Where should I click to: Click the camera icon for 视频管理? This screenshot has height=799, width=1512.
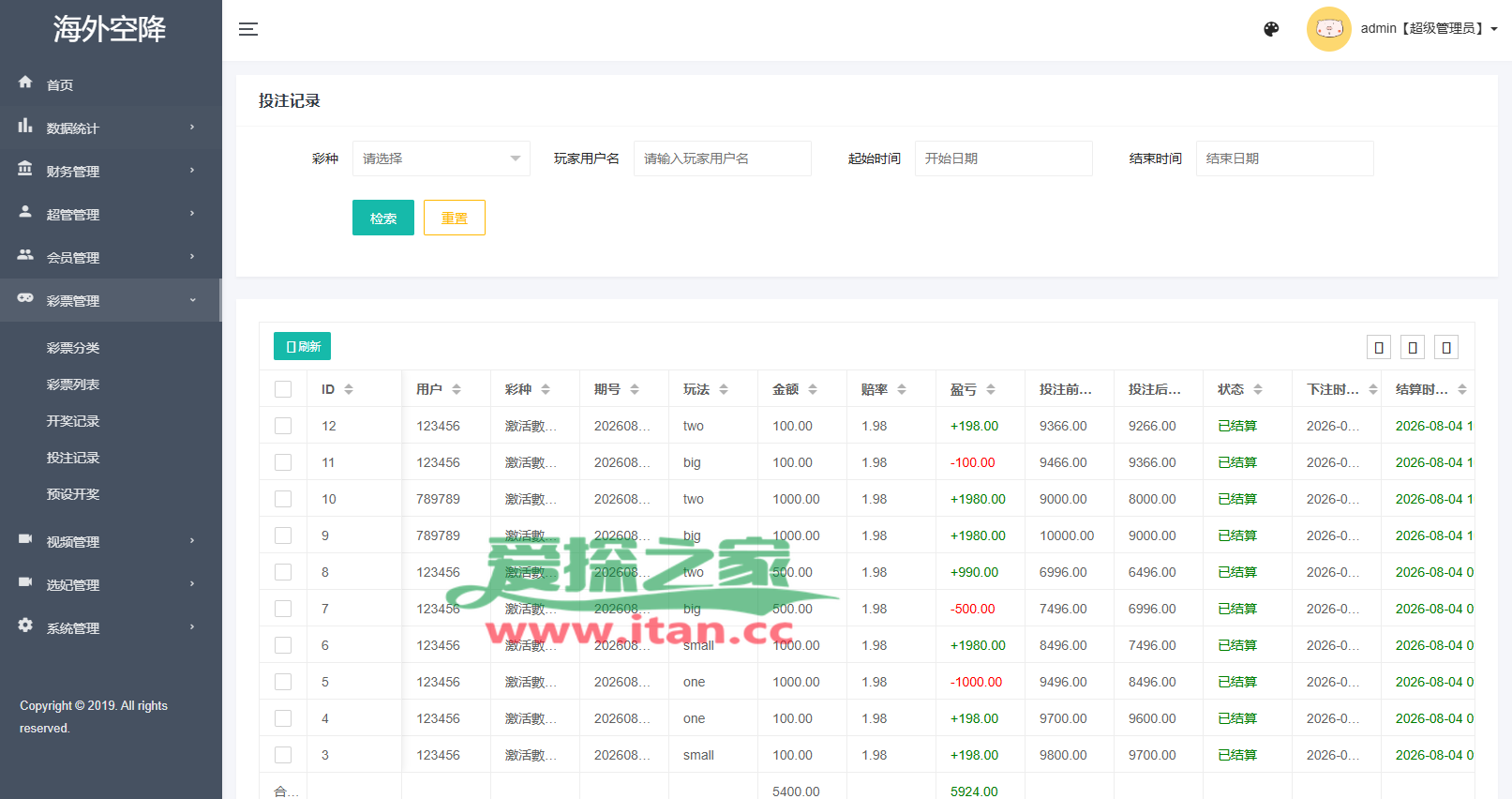[x=25, y=539]
